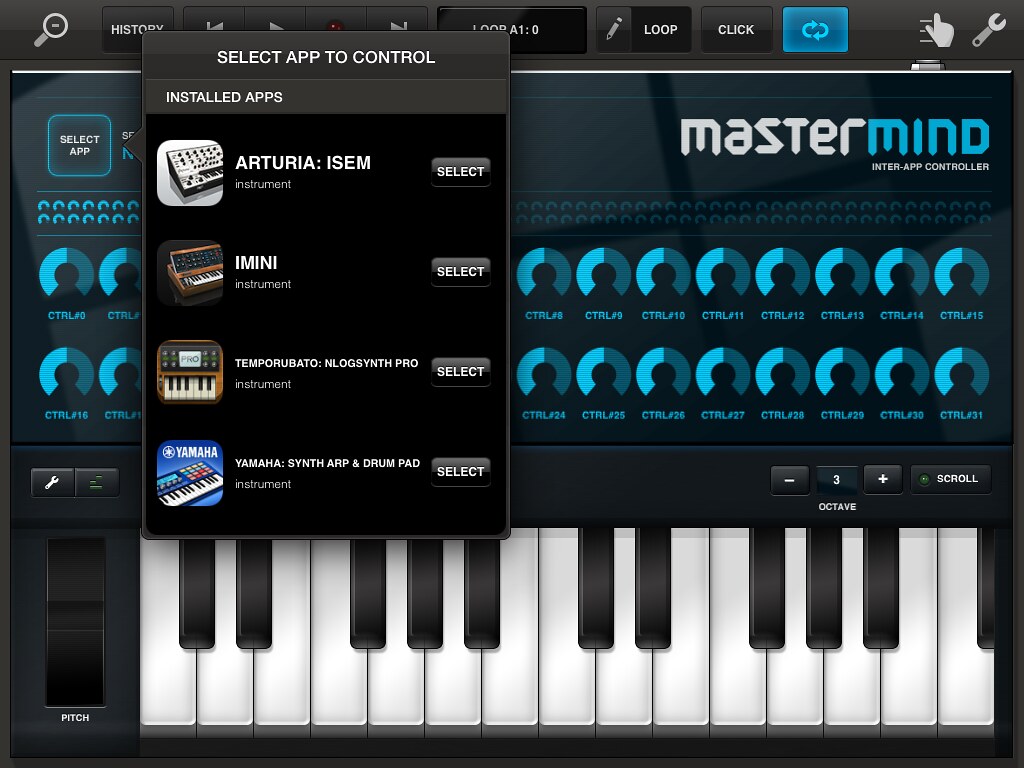Click the "TEMPORUBATO: NLOGSYNTH PRO" name

coord(327,363)
